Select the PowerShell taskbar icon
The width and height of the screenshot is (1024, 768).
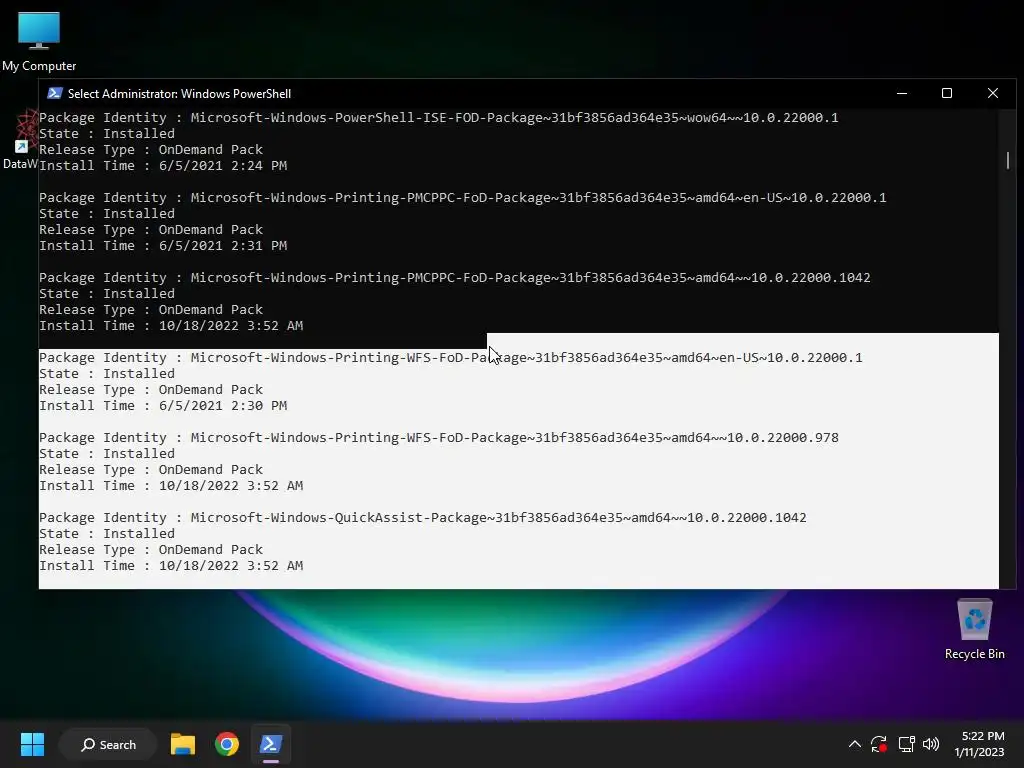coord(270,744)
